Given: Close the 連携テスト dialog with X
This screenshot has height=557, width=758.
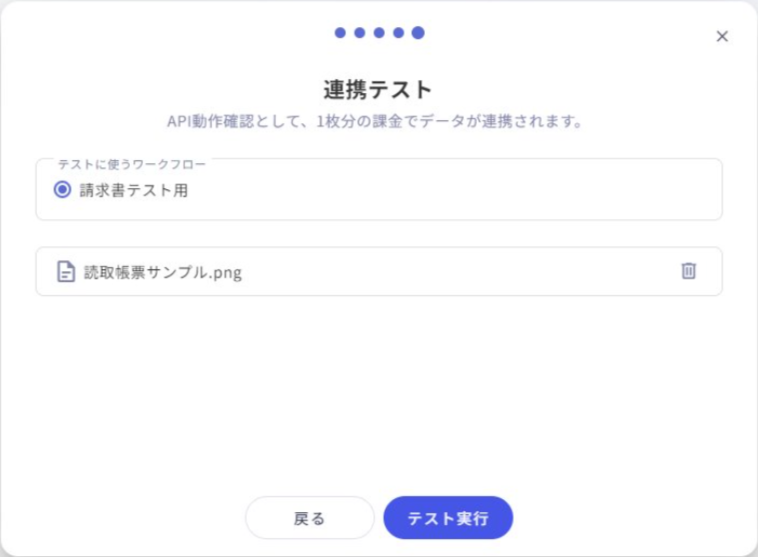Looking at the screenshot, I should tap(722, 36).
